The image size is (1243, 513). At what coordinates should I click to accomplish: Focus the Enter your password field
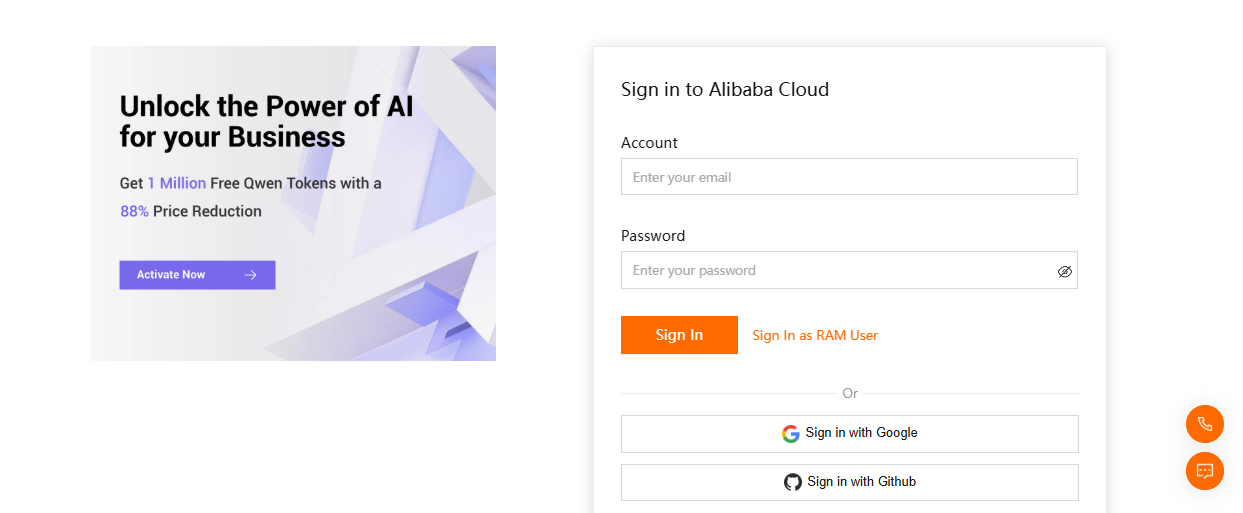click(835, 270)
